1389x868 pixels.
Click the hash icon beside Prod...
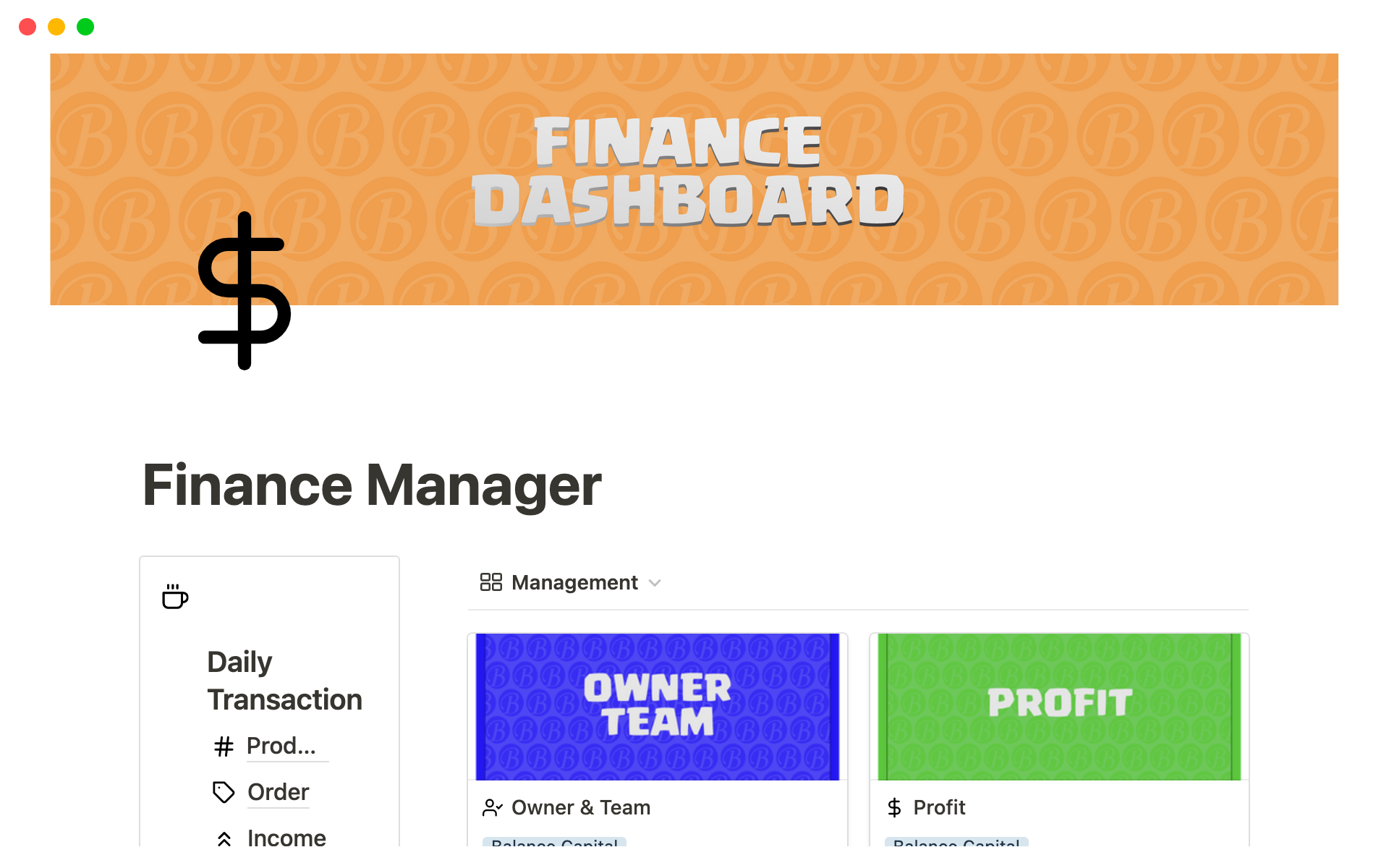click(224, 746)
